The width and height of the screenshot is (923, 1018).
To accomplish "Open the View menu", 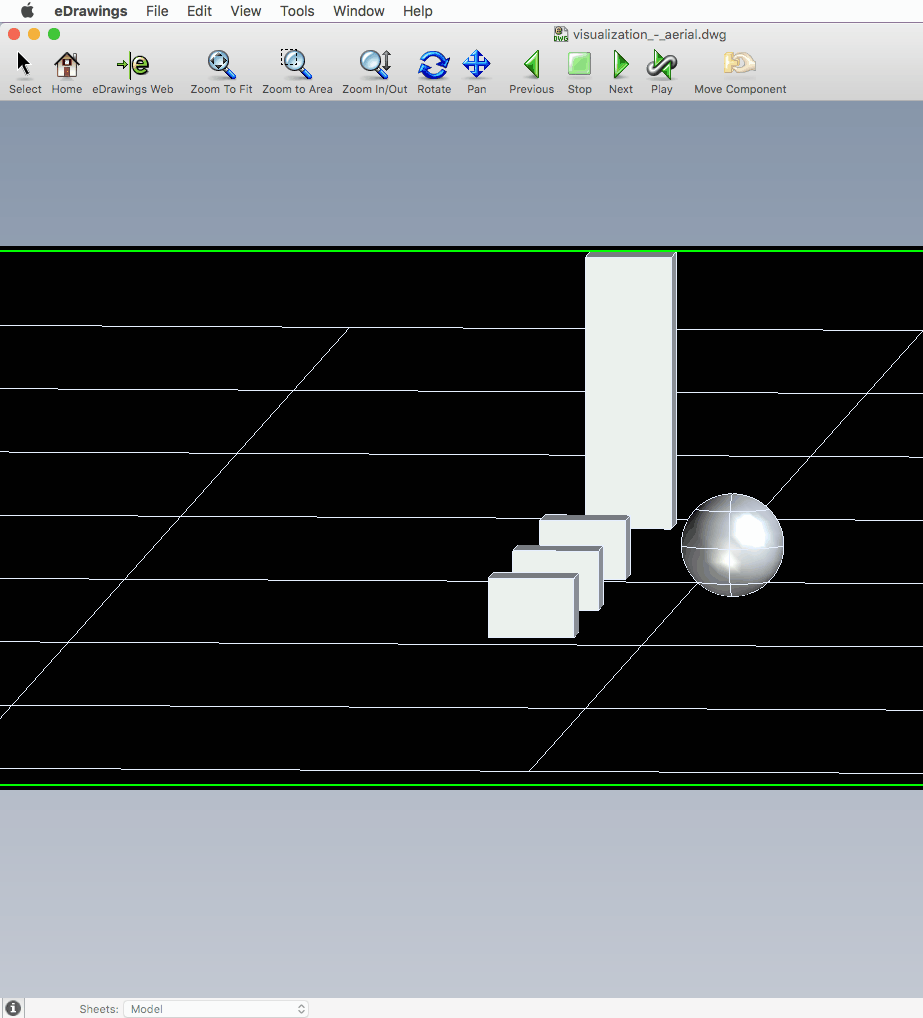I will click(x=245, y=11).
